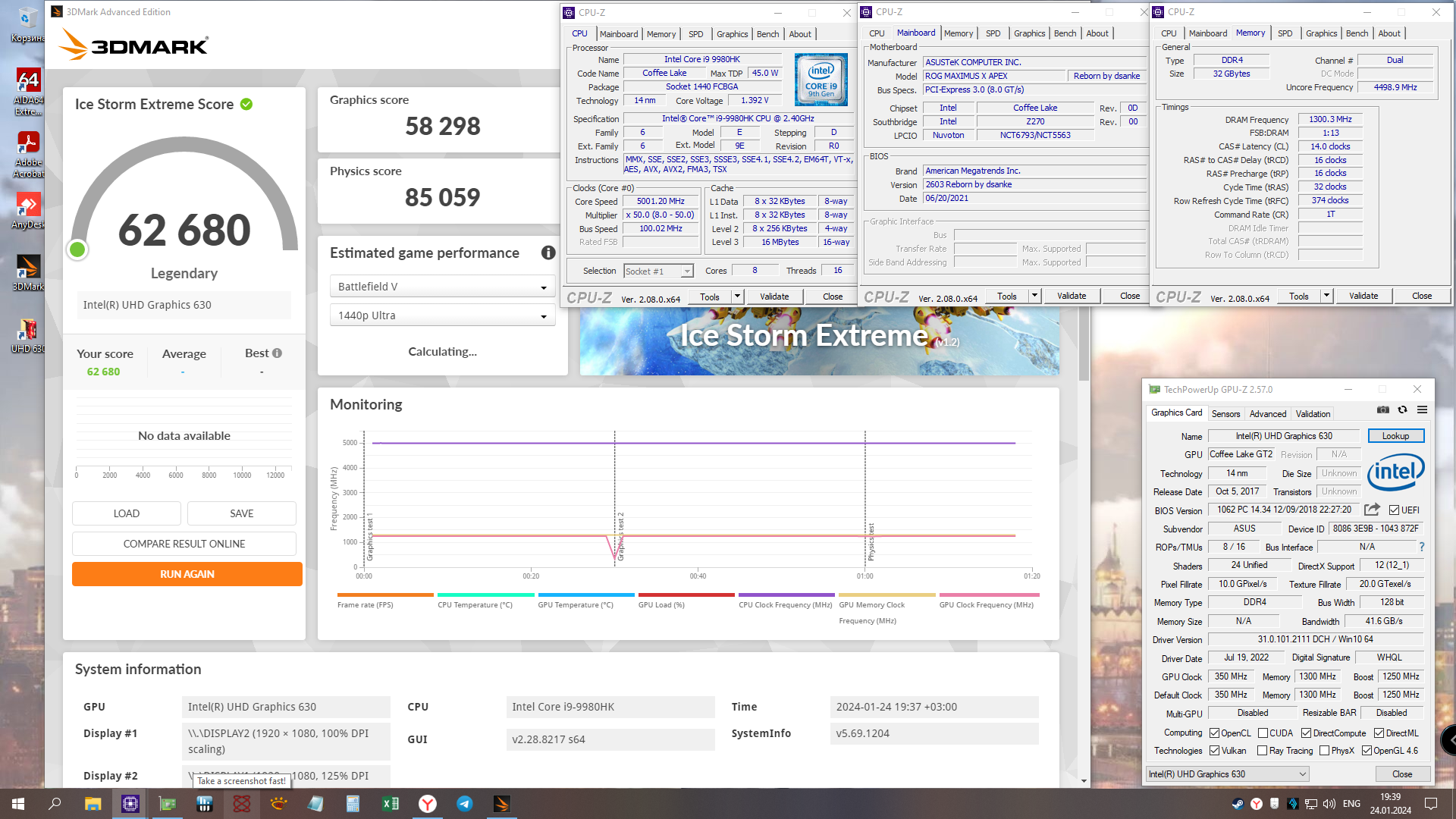Viewport: 1456px width, 819px height.
Task: Click the GPU-Z BIOS export share icon
Action: pos(1372,510)
